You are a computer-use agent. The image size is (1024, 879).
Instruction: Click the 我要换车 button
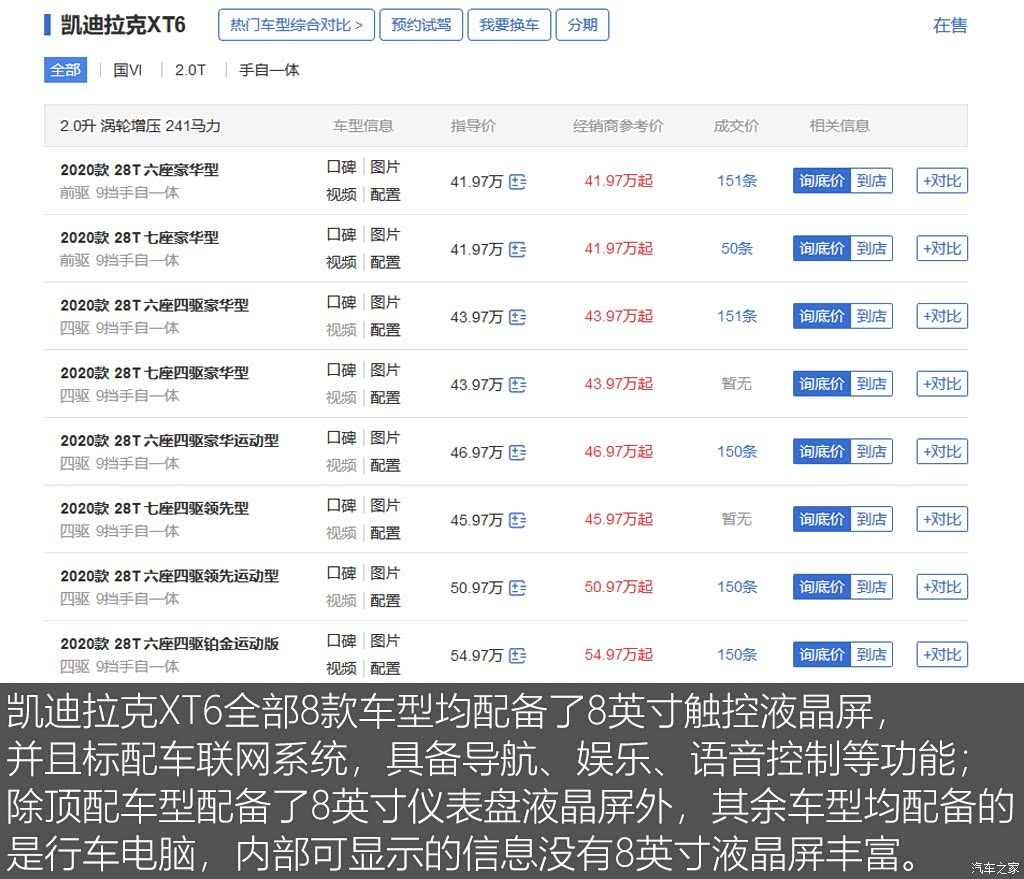point(509,25)
